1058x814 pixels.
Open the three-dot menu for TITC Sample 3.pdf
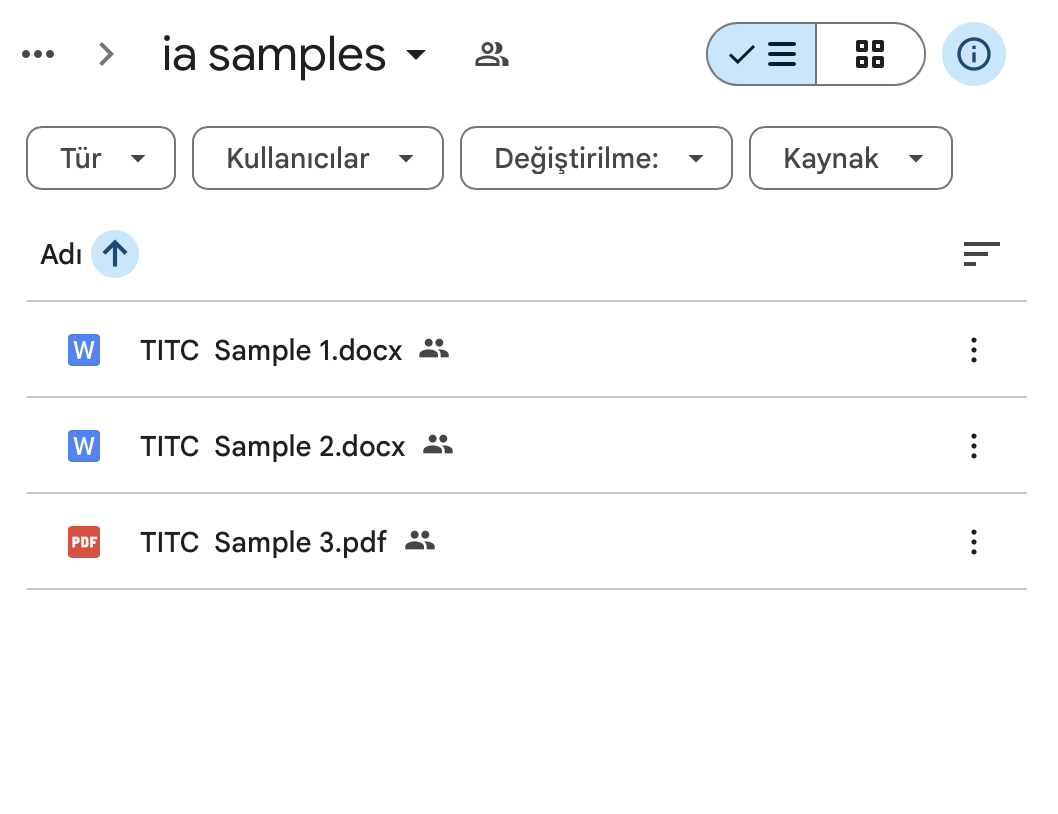pyautogui.click(x=974, y=542)
